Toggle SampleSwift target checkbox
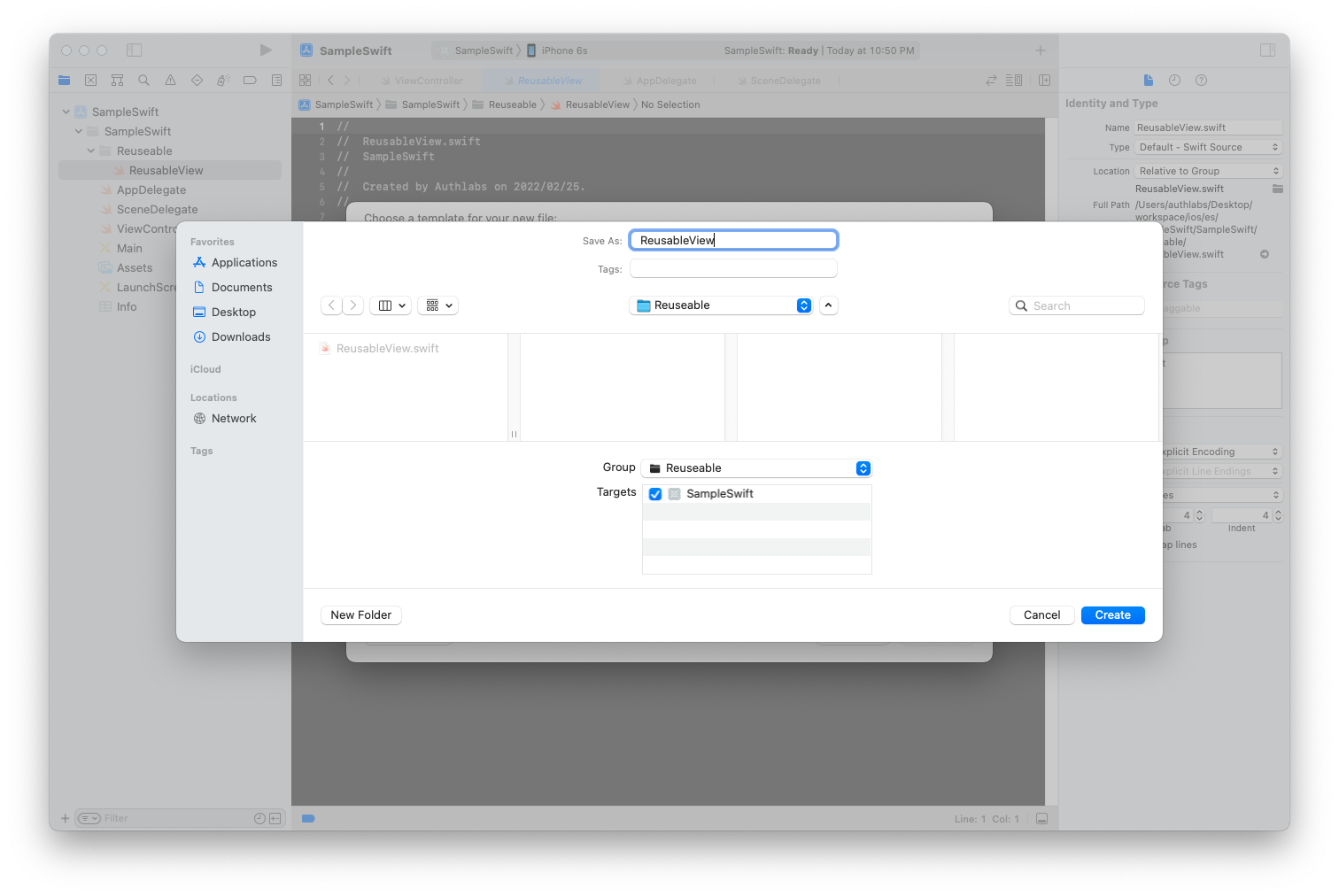 655,494
